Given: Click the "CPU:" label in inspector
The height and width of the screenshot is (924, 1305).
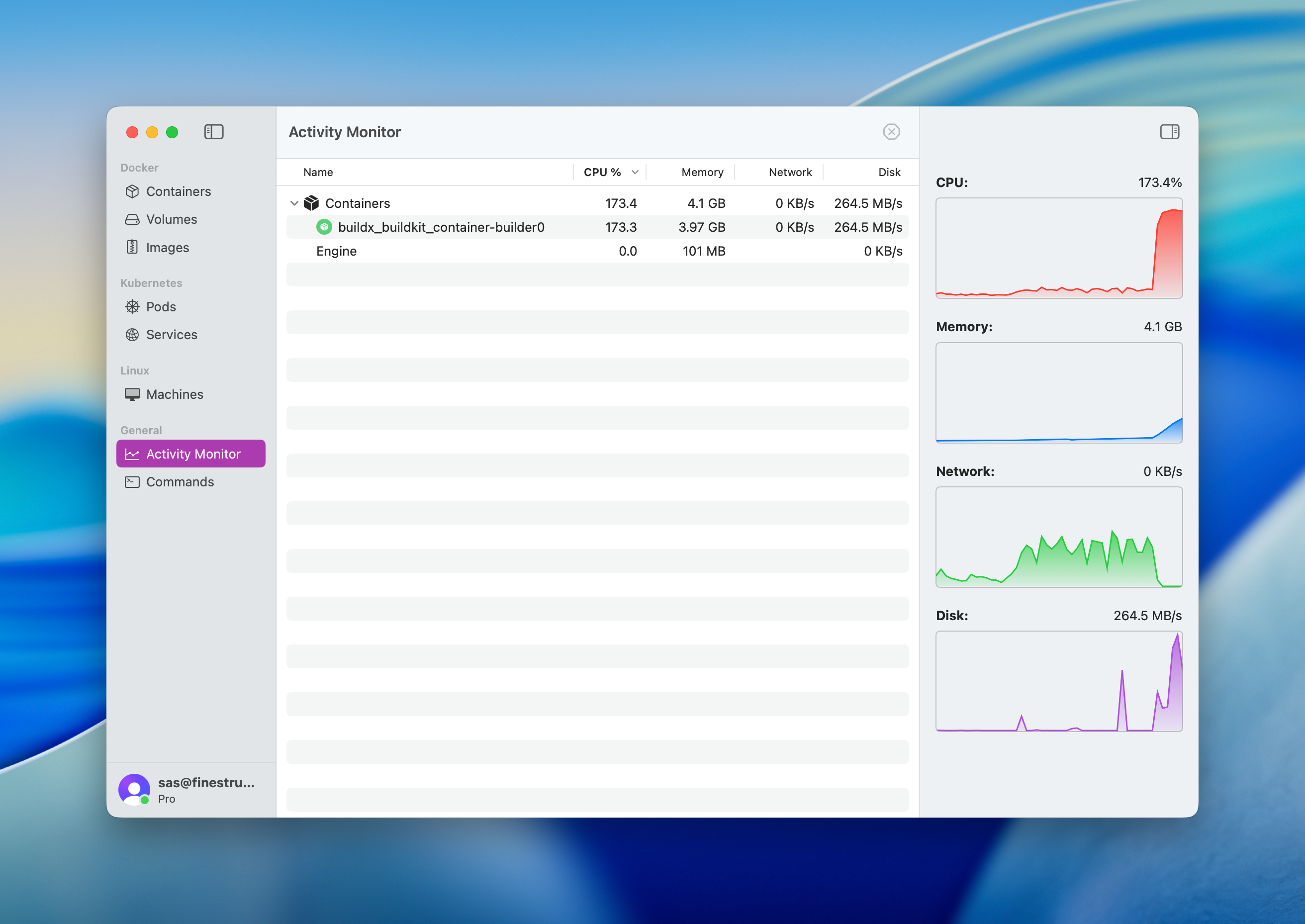Looking at the screenshot, I should 952,183.
